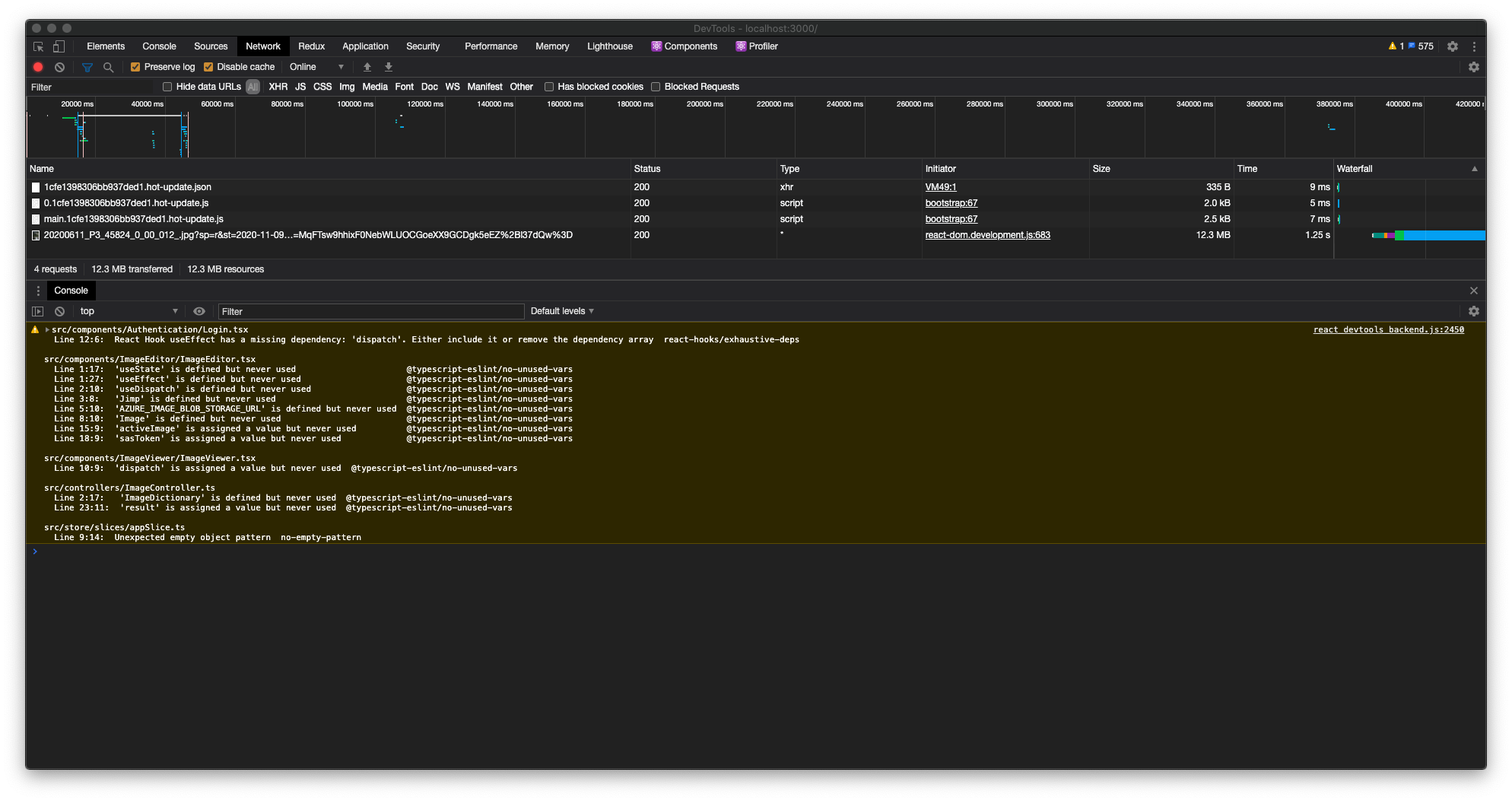
Task: Start recording the network log
Action: point(38,67)
